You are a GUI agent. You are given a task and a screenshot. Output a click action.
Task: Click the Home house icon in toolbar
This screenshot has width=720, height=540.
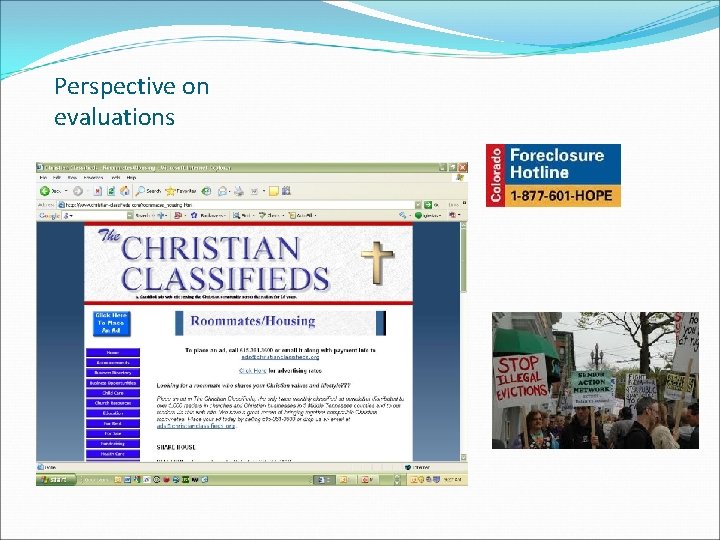point(124,191)
